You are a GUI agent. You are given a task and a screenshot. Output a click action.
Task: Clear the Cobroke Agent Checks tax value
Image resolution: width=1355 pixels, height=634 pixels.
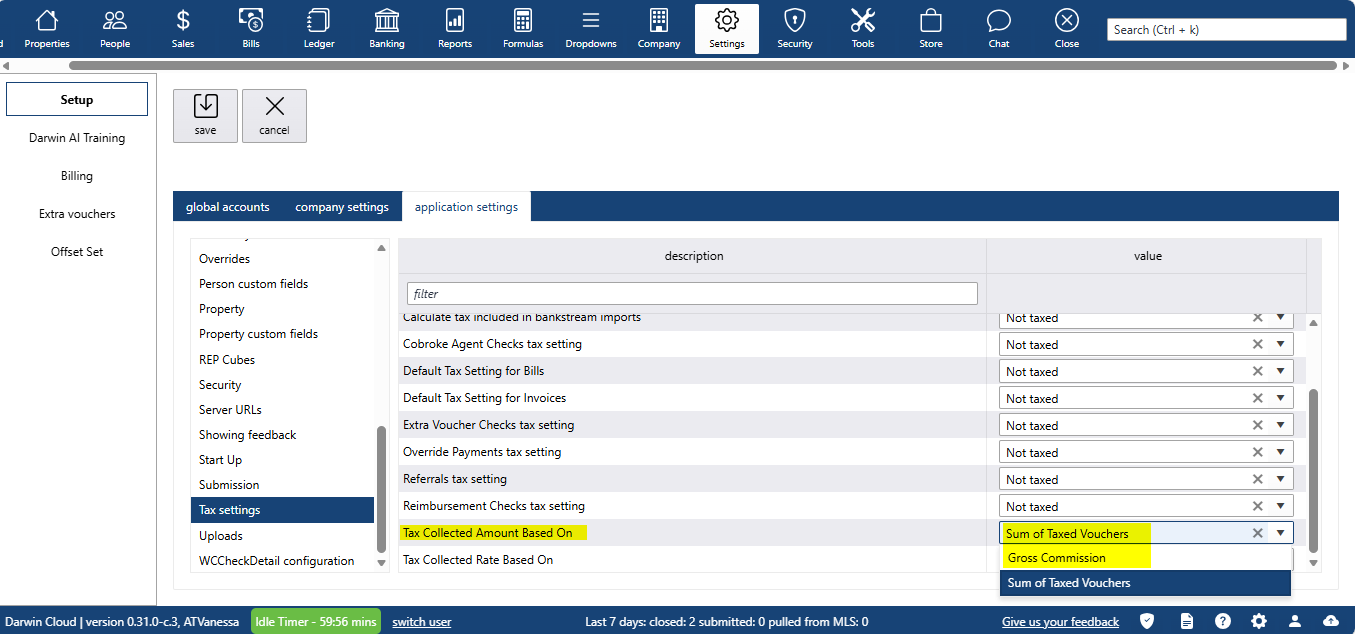point(1258,345)
